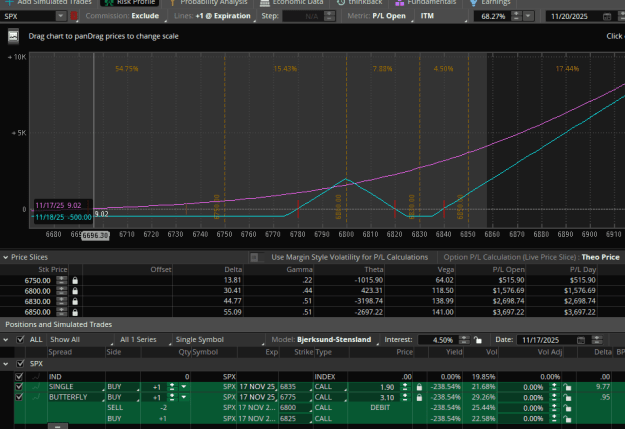Toggle Use Margin Style Volatility checkbox
This screenshot has height=429, width=625.
pos(254,258)
